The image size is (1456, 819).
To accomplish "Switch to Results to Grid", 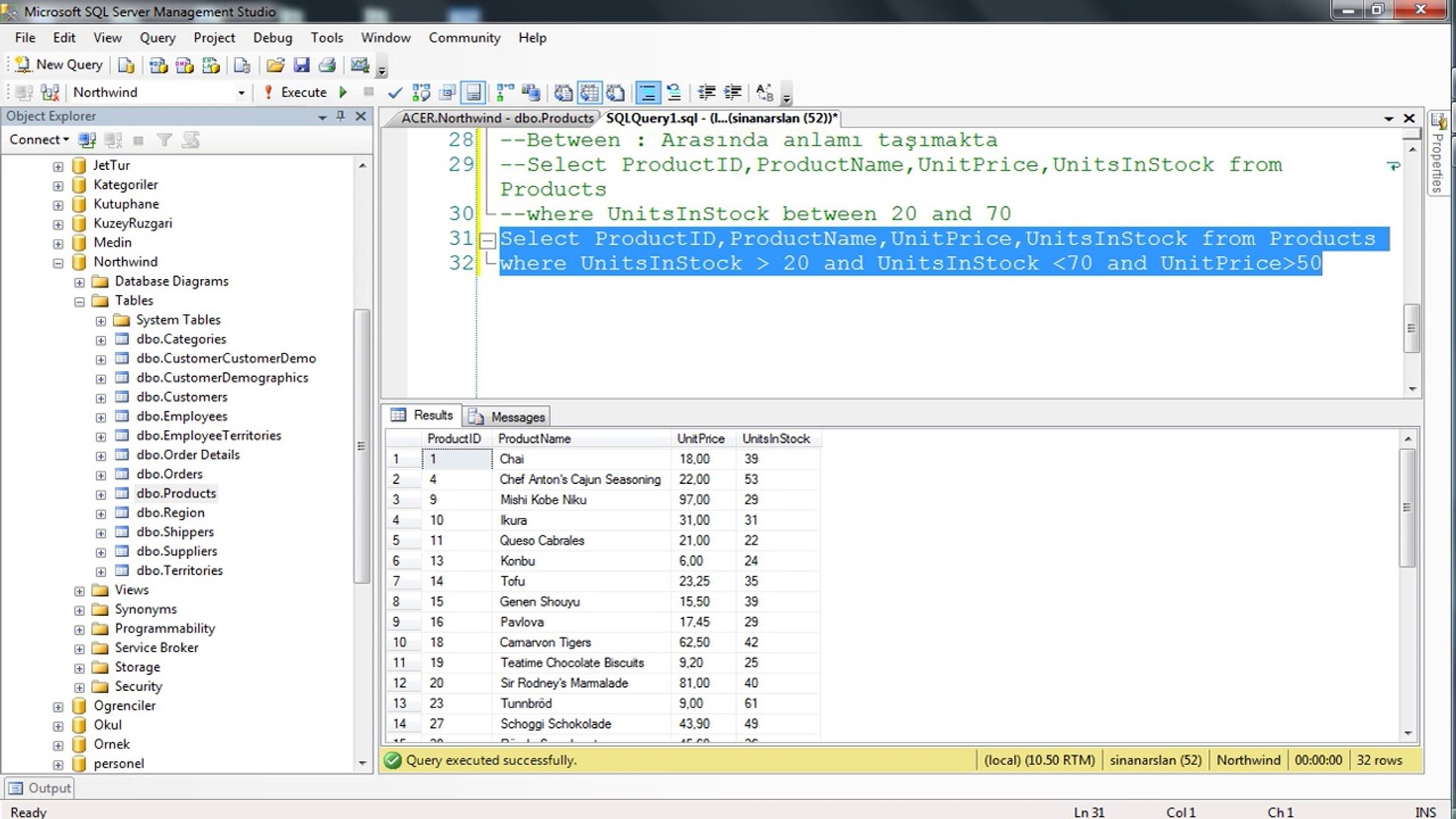I will (589, 93).
